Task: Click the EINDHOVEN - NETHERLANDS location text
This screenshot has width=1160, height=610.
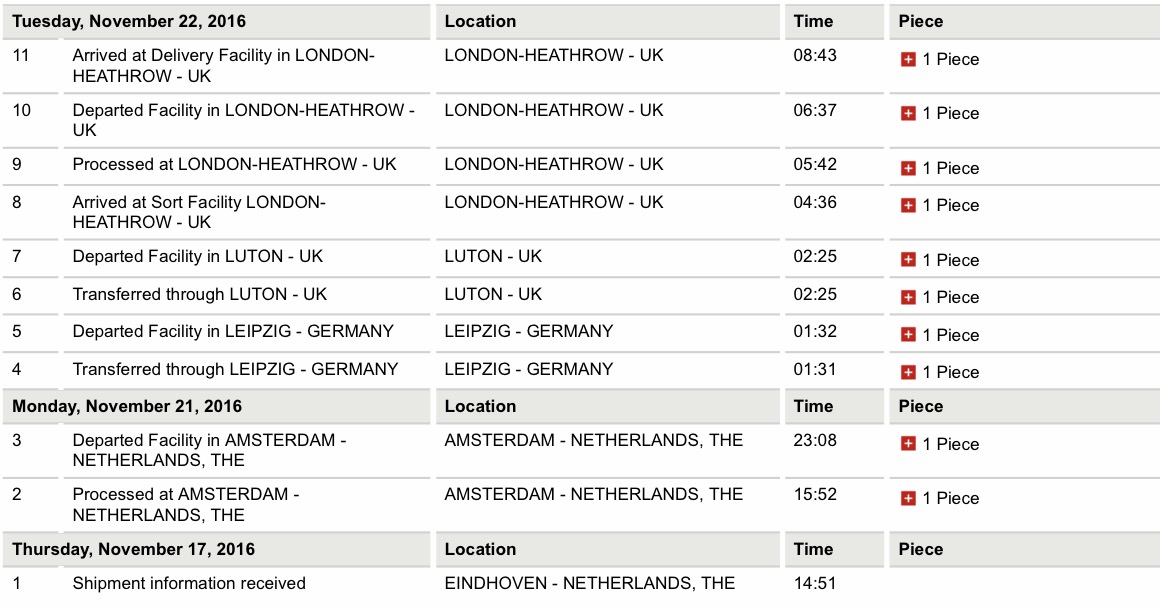Action: point(590,583)
